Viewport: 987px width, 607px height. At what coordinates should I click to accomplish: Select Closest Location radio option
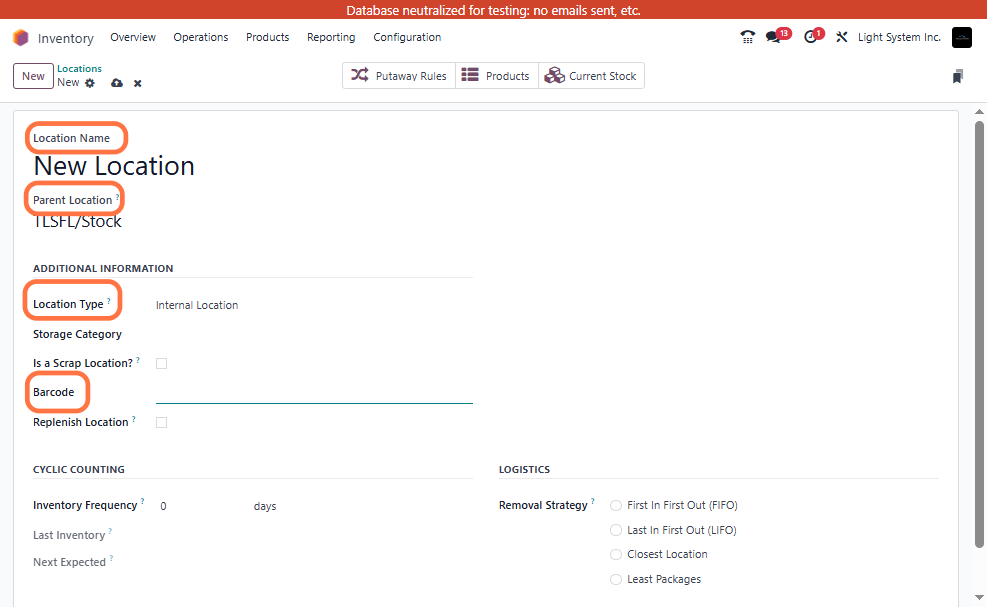(x=616, y=555)
